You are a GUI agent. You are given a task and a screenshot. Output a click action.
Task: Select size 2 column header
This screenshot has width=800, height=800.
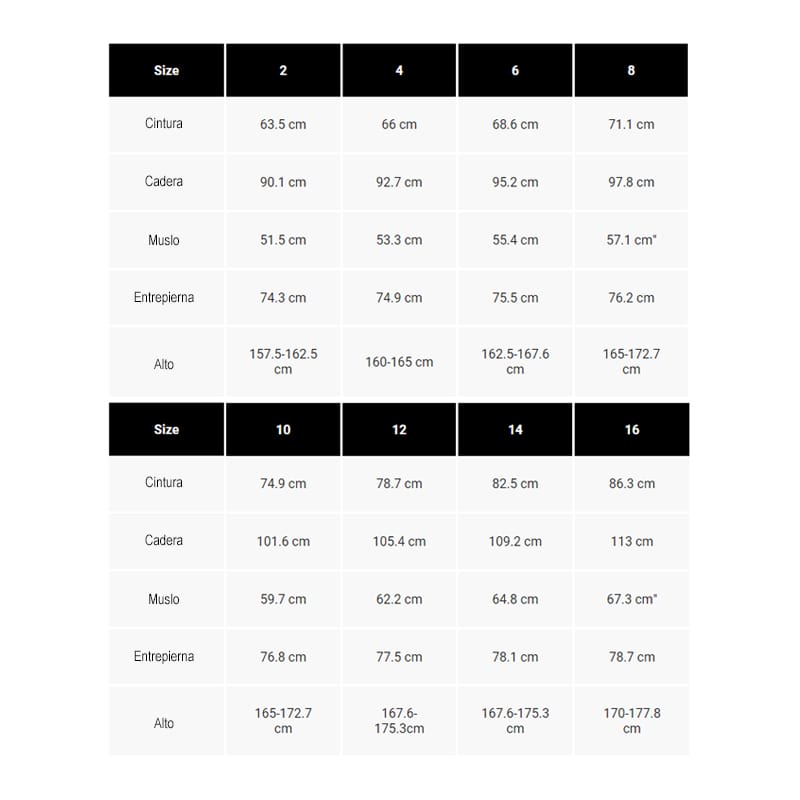tap(283, 70)
